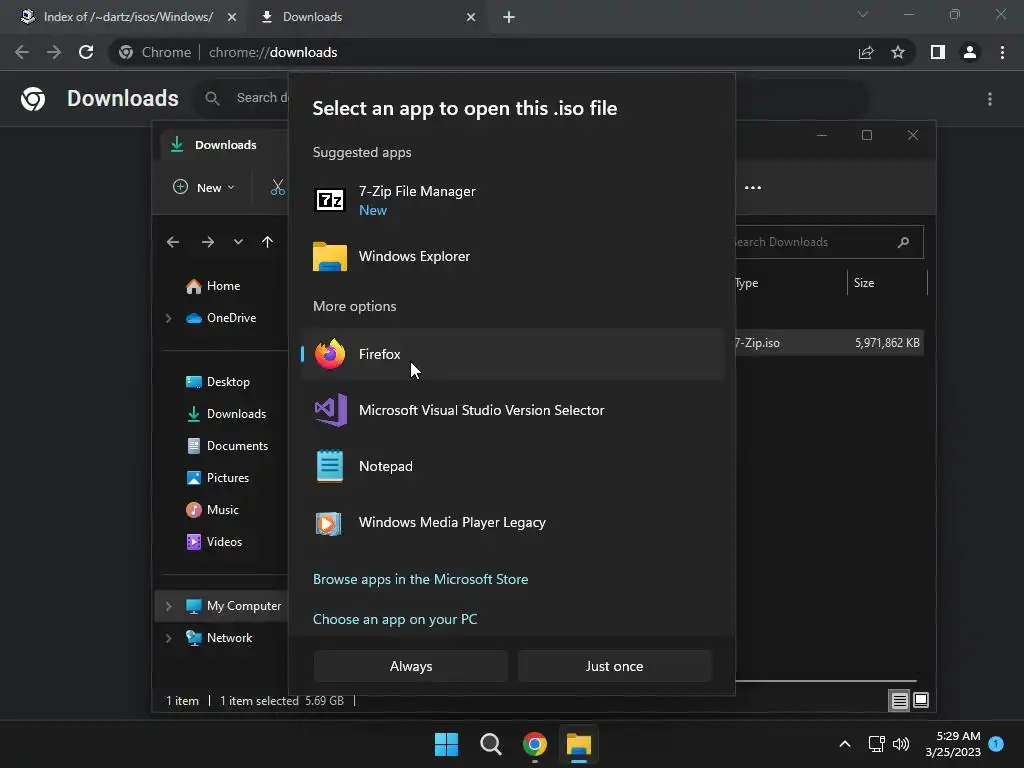Image resolution: width=1024 pixels, height=768 pixels.
Task: Open the Windows Start menu
Action: pos(447,744)
